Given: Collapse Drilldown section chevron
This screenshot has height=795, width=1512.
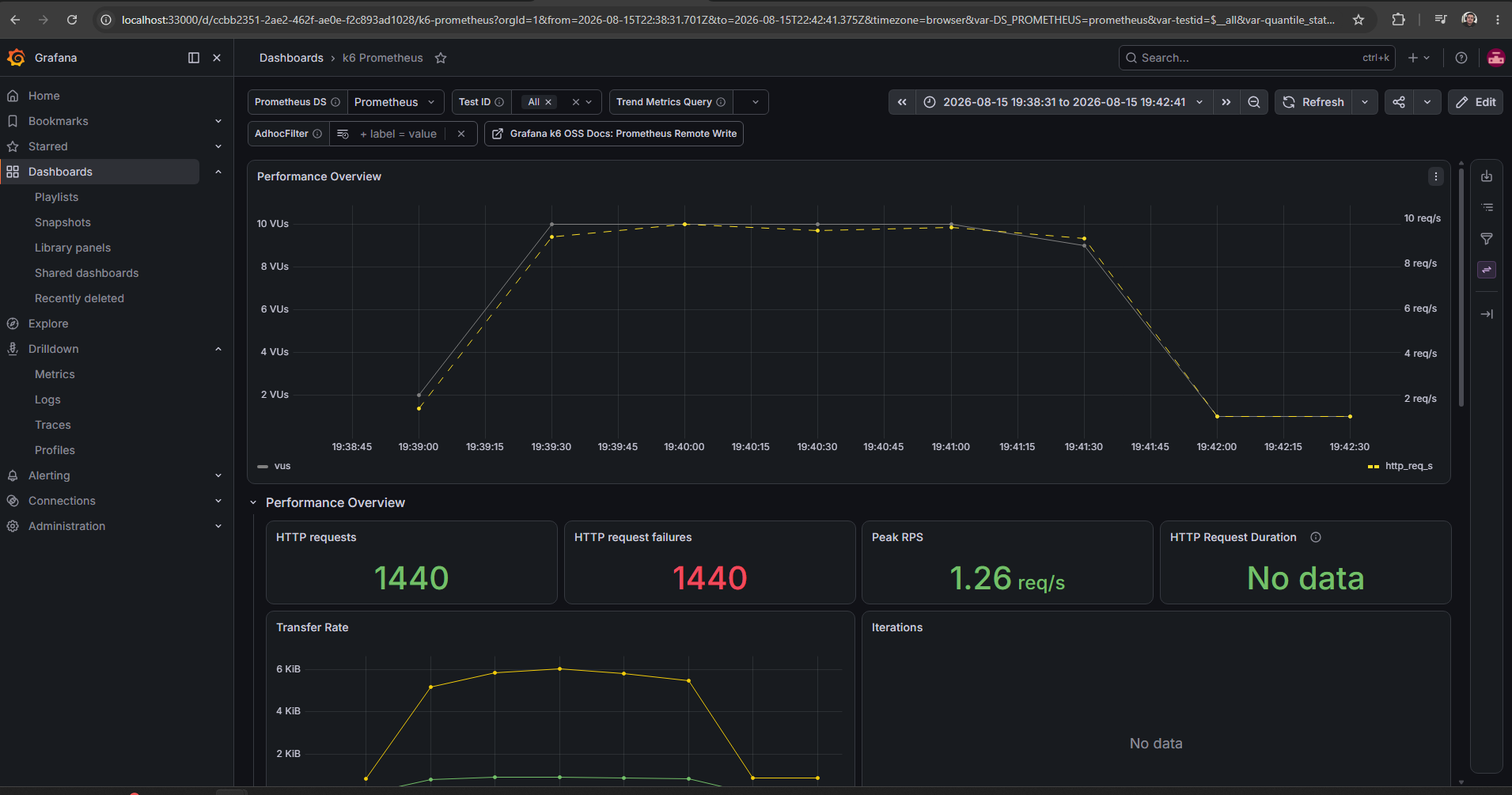Looking at the screenshot, I should [218, 349].
